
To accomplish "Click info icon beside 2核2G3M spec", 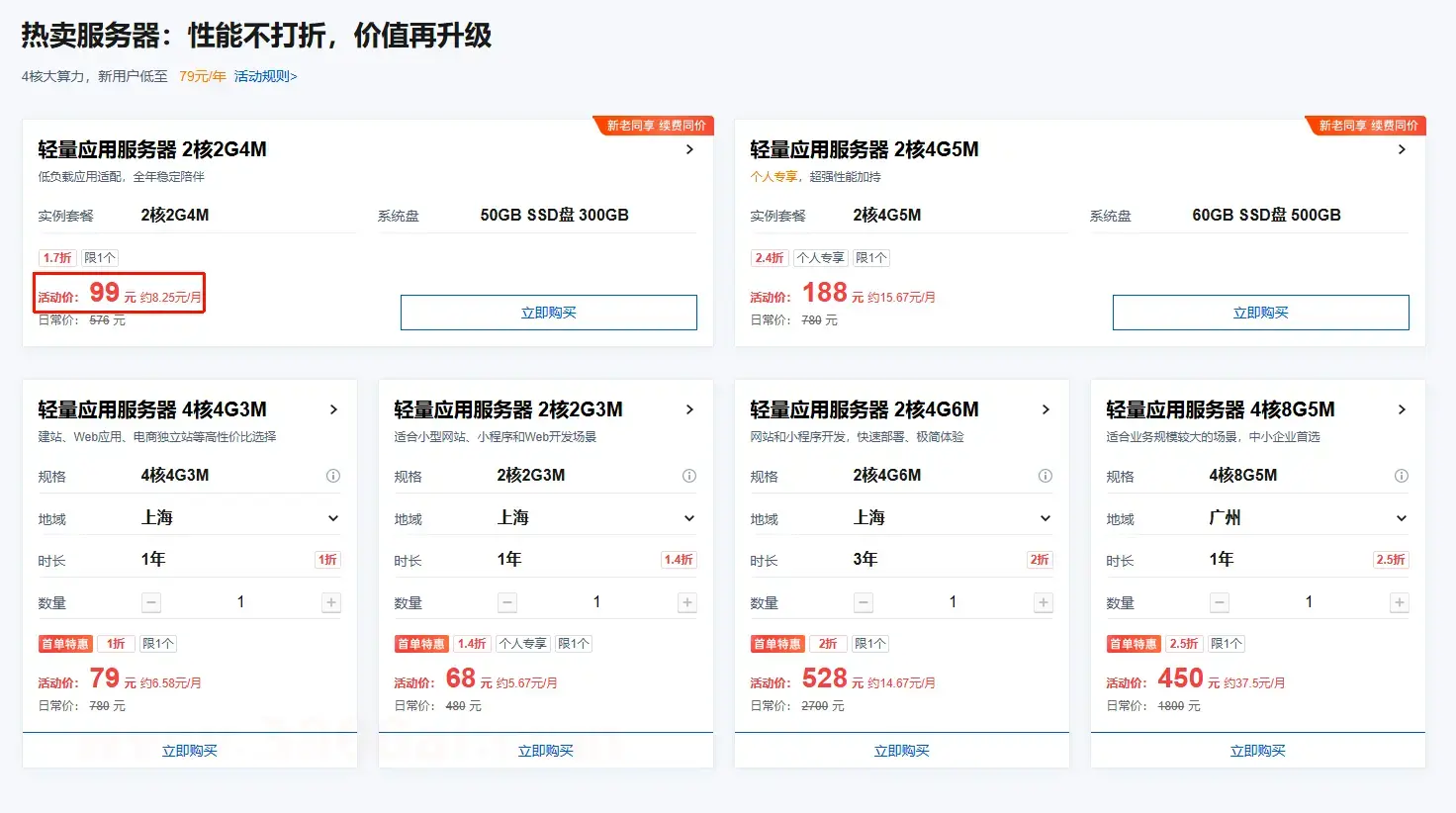I will click(x=689, y=476).
